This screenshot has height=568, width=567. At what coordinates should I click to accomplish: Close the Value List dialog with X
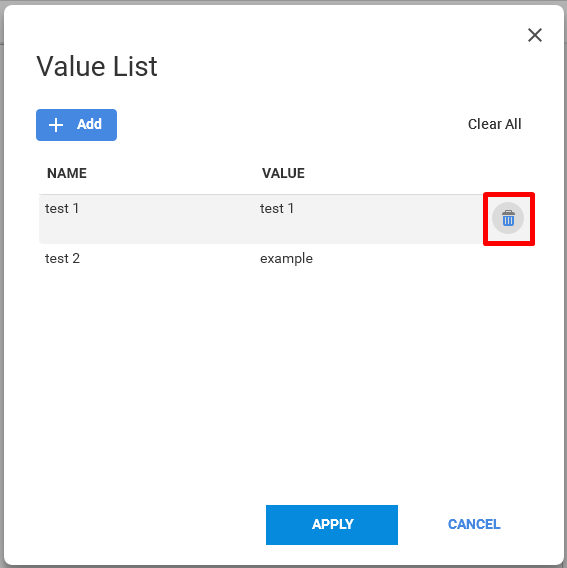[x=535, y=35]
